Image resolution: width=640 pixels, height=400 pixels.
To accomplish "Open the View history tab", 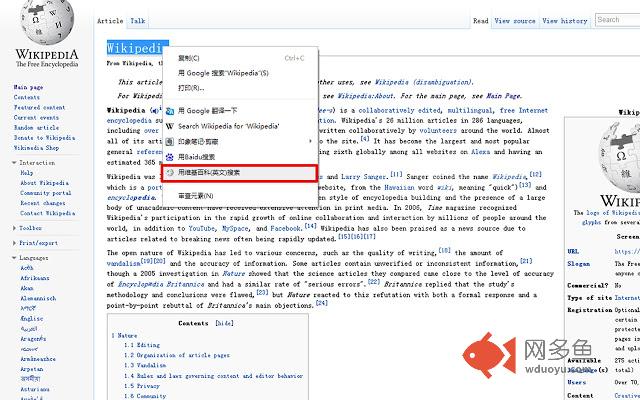I will point(564,21).
